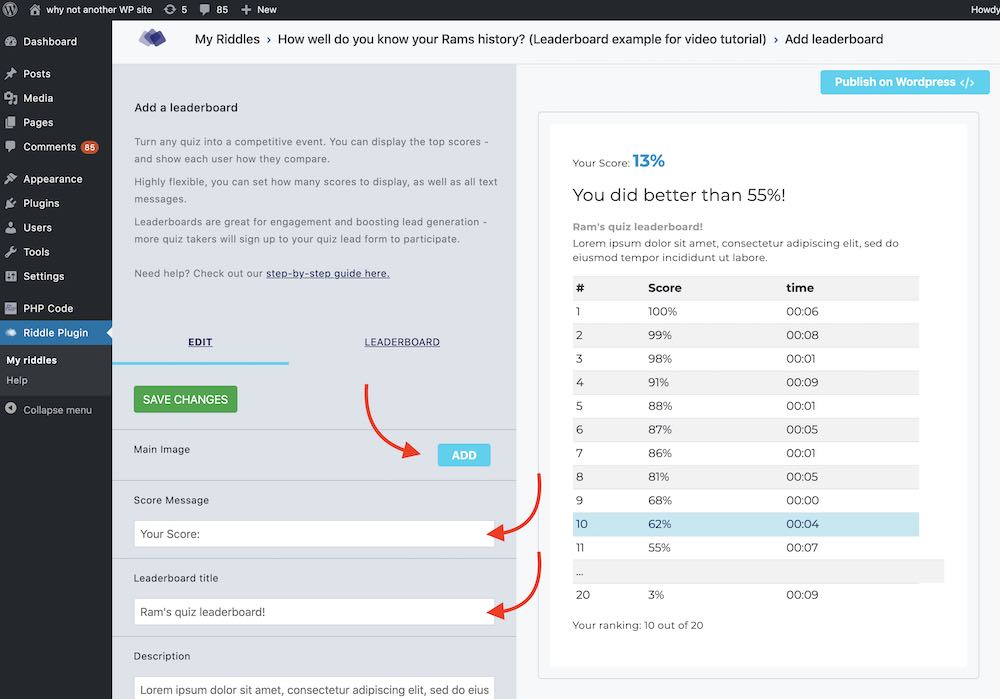
Task: Click the Posts pushpin icon
Action: 11,74
